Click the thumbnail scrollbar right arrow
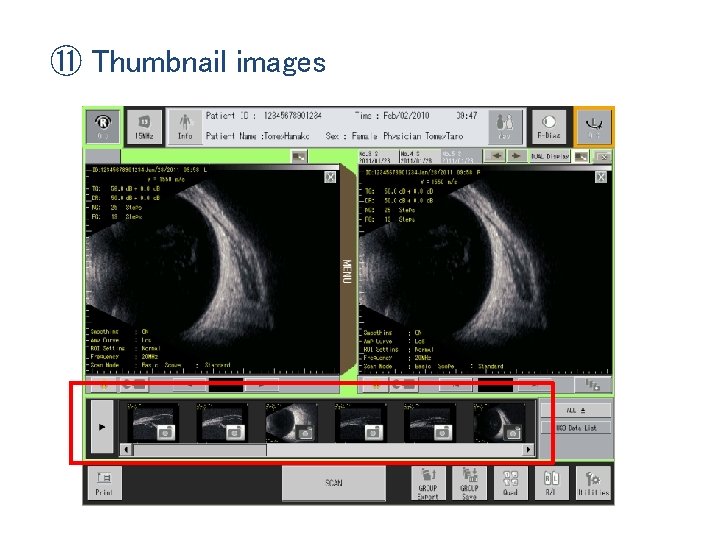 [529, 450]
